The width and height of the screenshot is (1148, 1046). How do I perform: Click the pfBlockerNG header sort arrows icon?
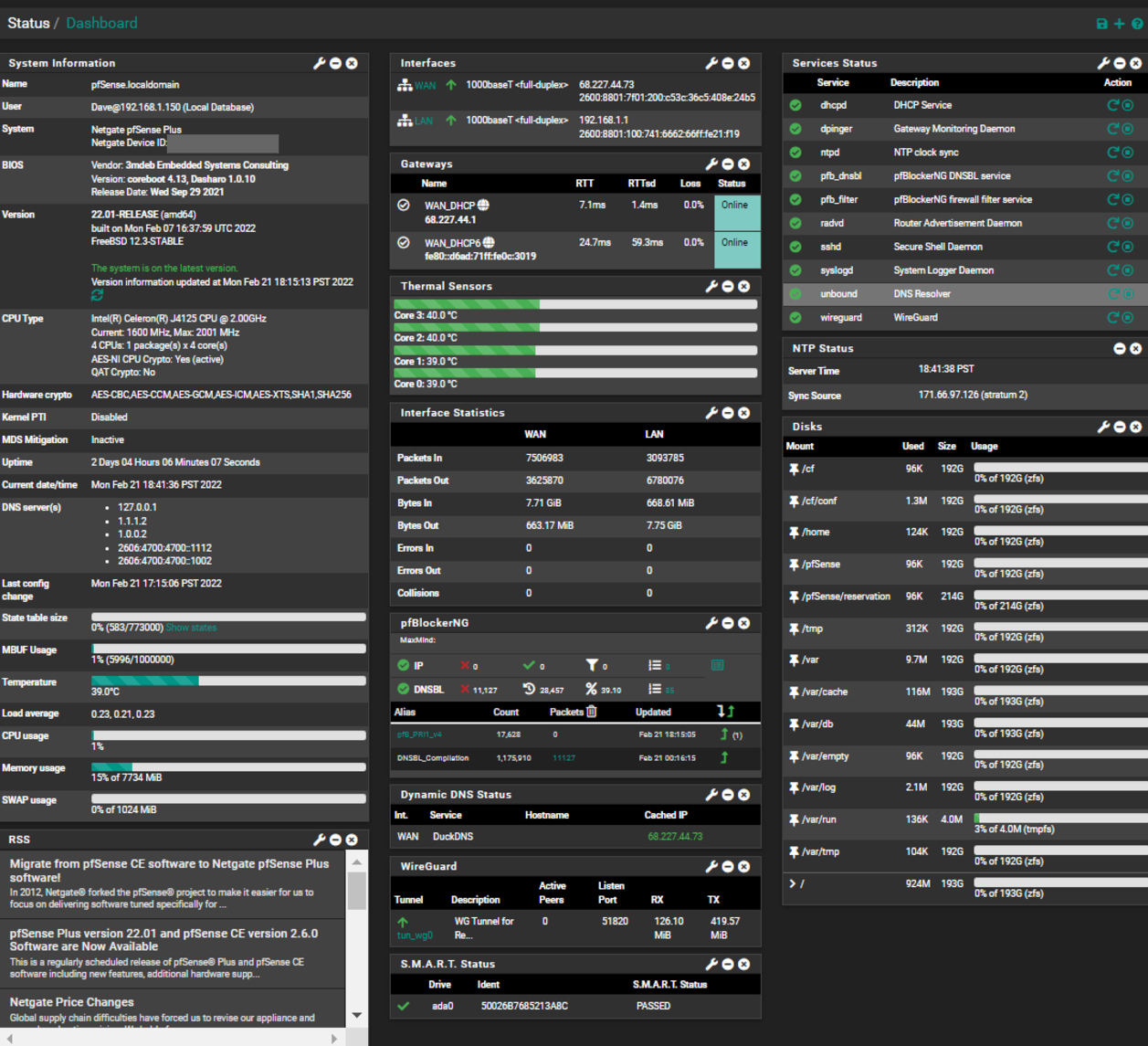[x=725, y=711]
